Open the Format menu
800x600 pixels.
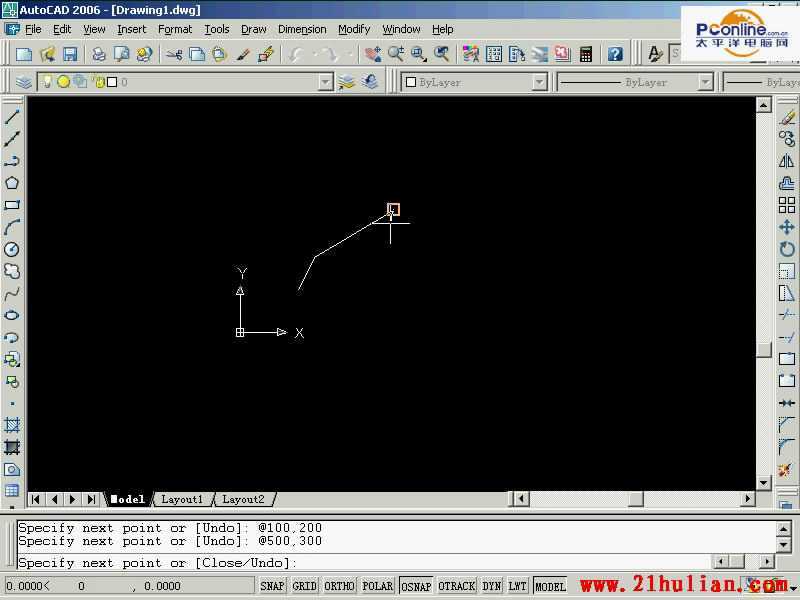click(175, 30)
